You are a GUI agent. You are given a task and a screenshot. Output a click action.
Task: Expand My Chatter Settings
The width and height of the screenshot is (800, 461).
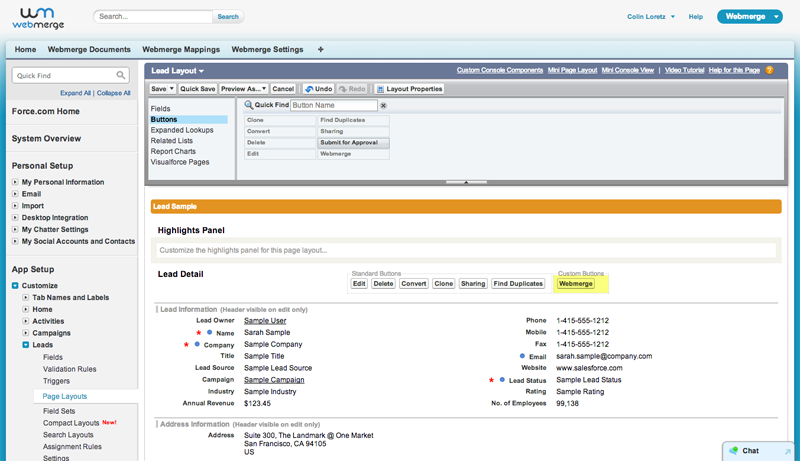pos(15,229)
